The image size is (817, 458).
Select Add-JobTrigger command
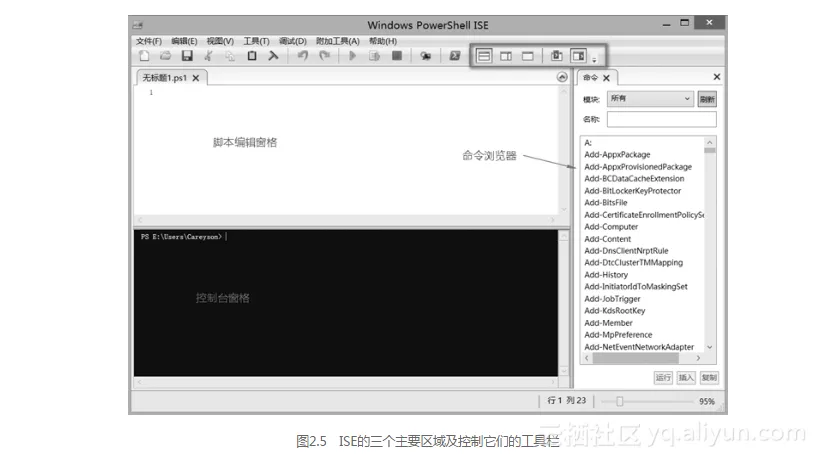pos(612,299)
